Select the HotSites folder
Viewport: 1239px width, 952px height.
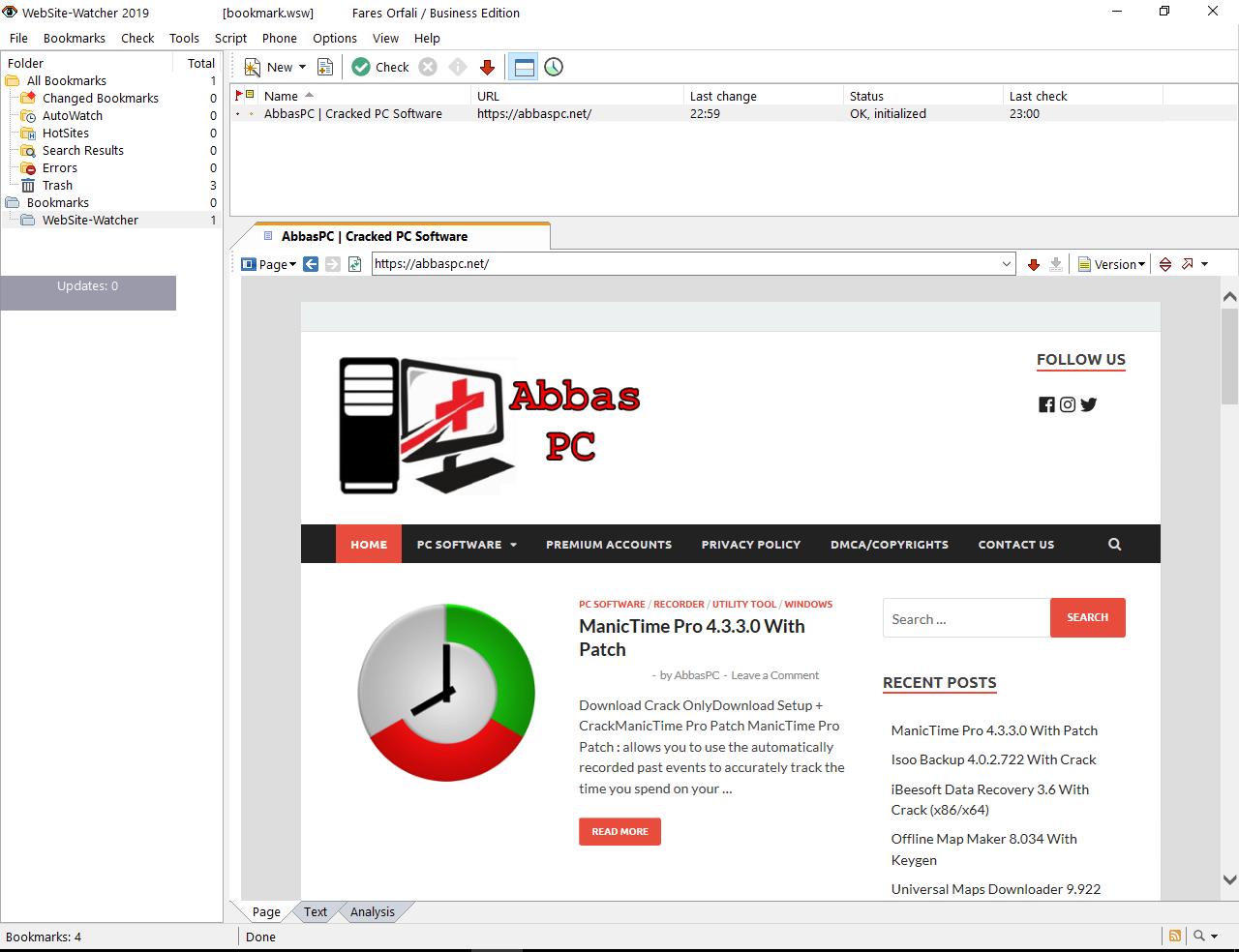pyautogui.click(x=66, y=133)
